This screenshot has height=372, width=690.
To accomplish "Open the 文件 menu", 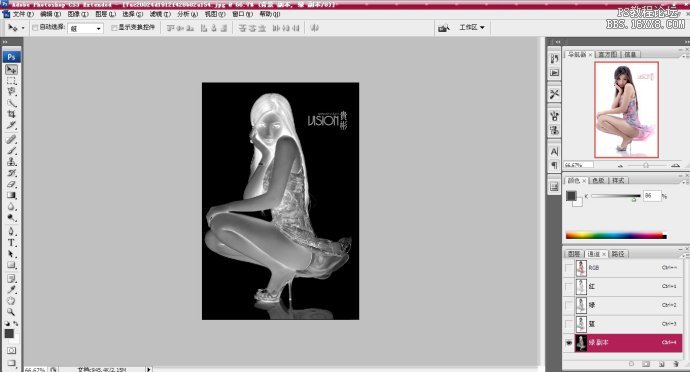I will (23, 14).
